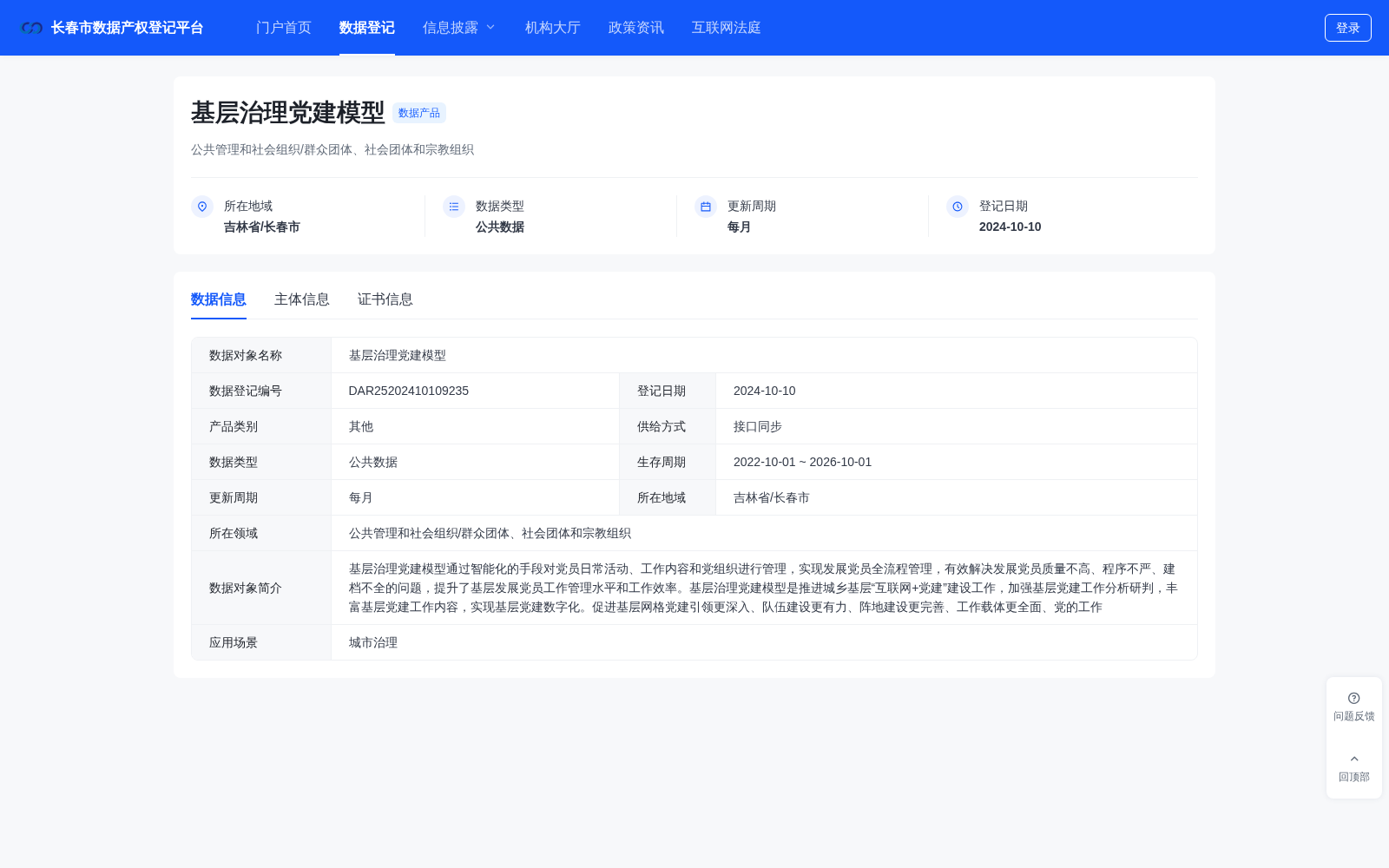Click the bold 2024-10-10 date in summary

tap(1010, 227)
